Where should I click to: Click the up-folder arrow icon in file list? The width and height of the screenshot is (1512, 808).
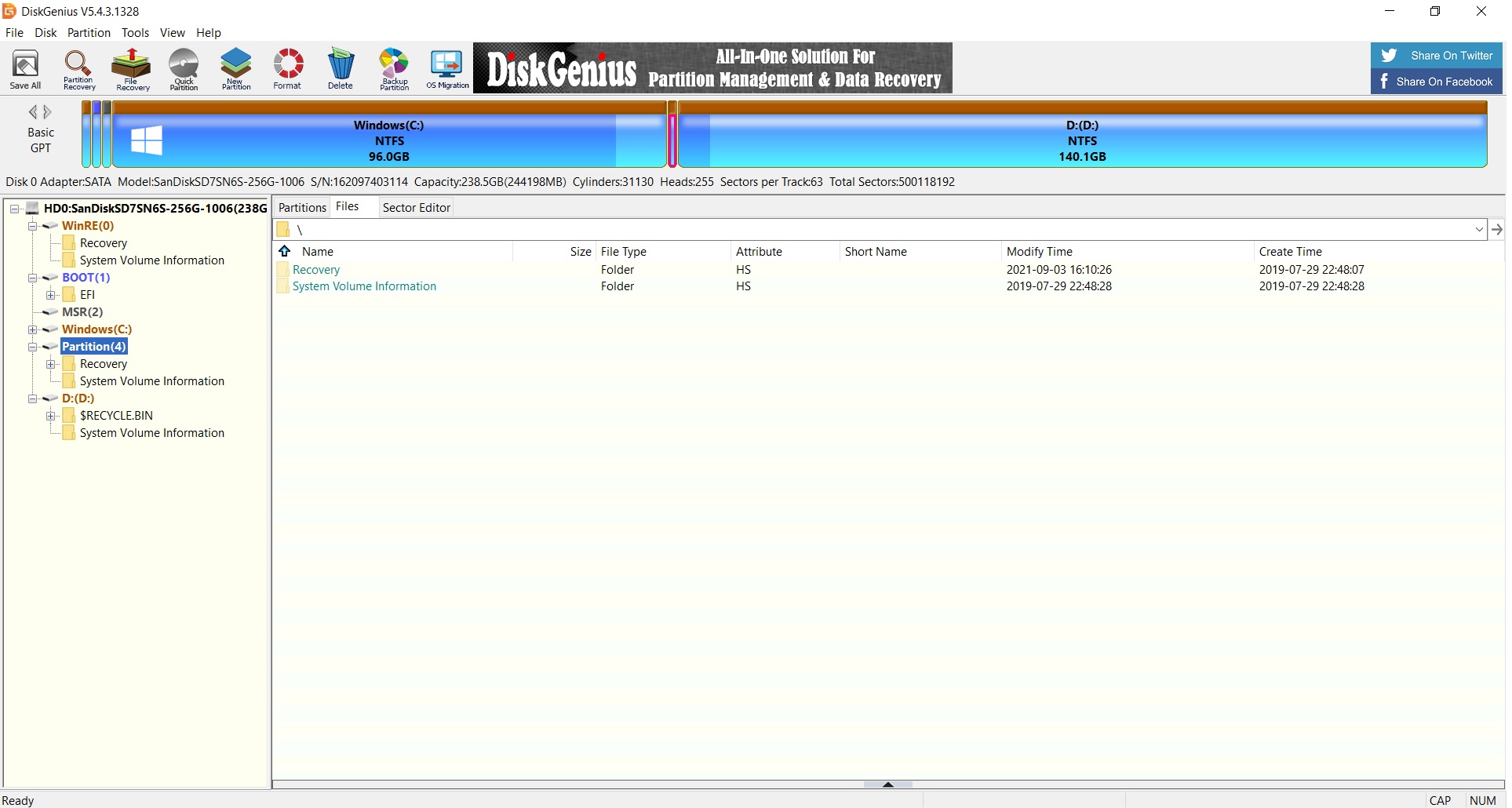point(286,252)
